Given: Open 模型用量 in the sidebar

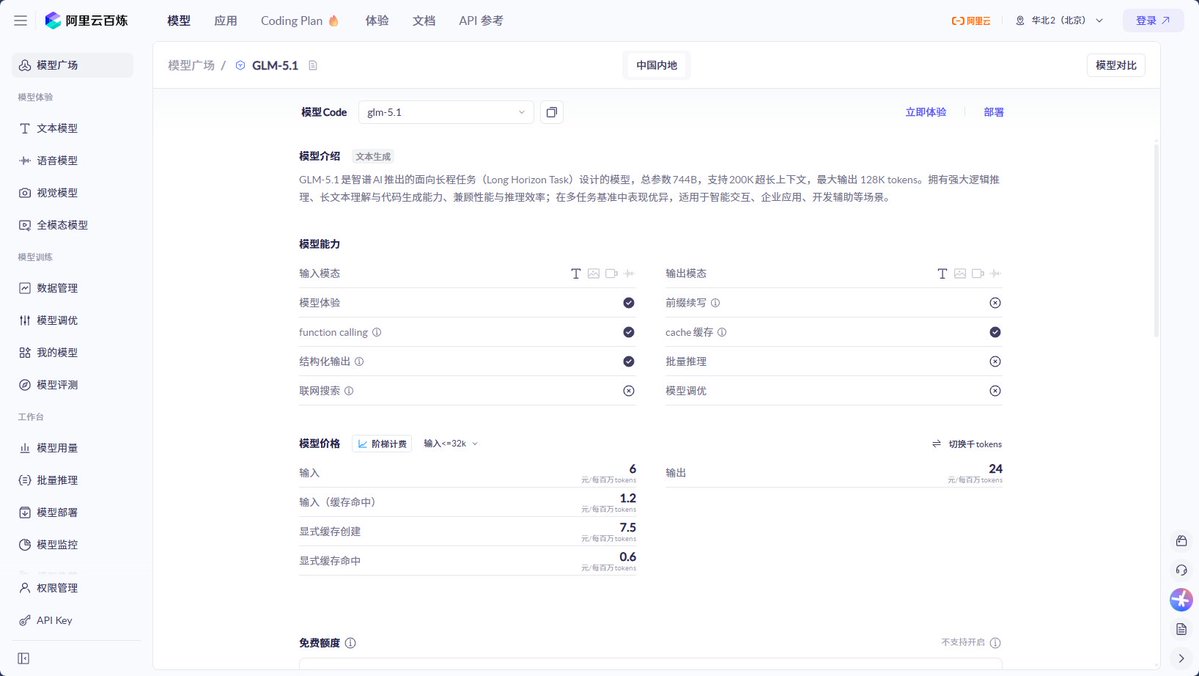Looking at the screenshot, I should (73, 448).
